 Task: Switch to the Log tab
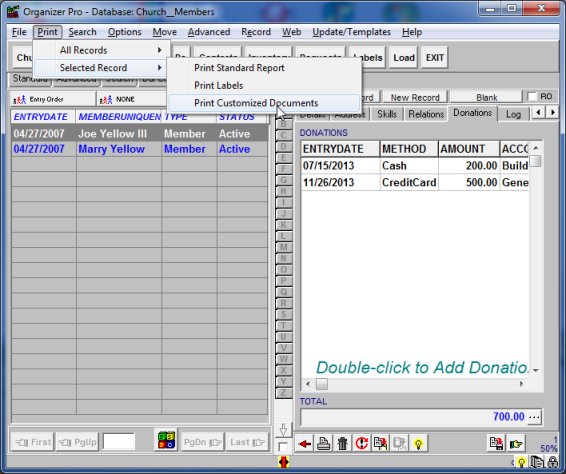513,114
